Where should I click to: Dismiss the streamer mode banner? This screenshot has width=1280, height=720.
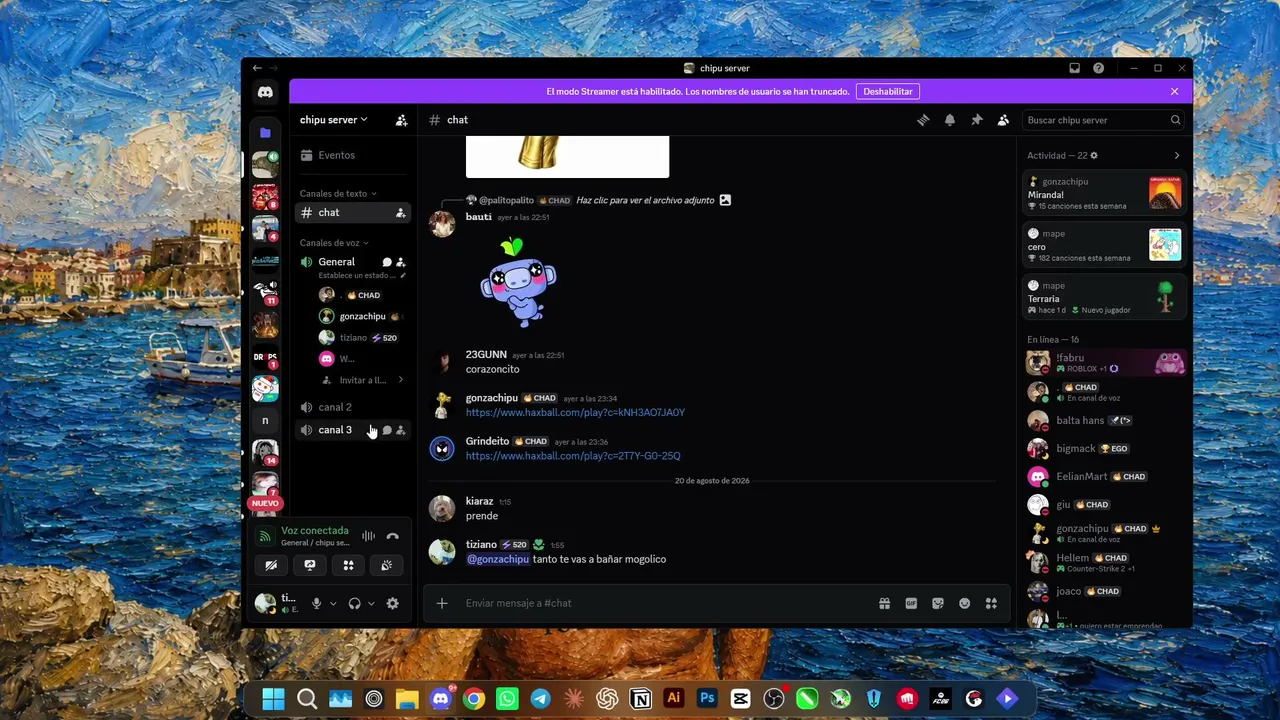coord(1174,91)
